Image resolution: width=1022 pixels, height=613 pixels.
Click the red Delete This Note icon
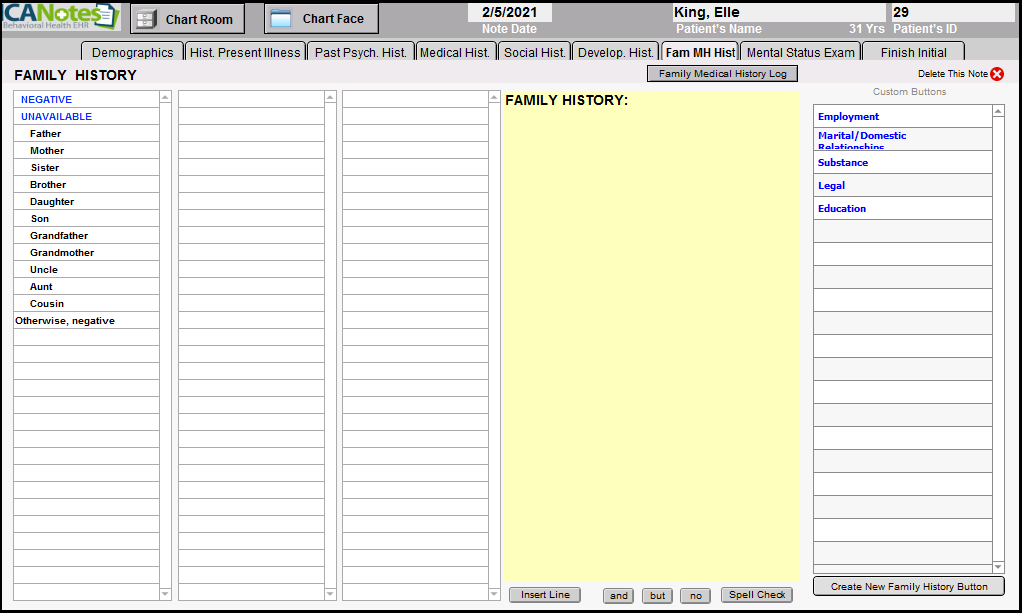(997, 74)
